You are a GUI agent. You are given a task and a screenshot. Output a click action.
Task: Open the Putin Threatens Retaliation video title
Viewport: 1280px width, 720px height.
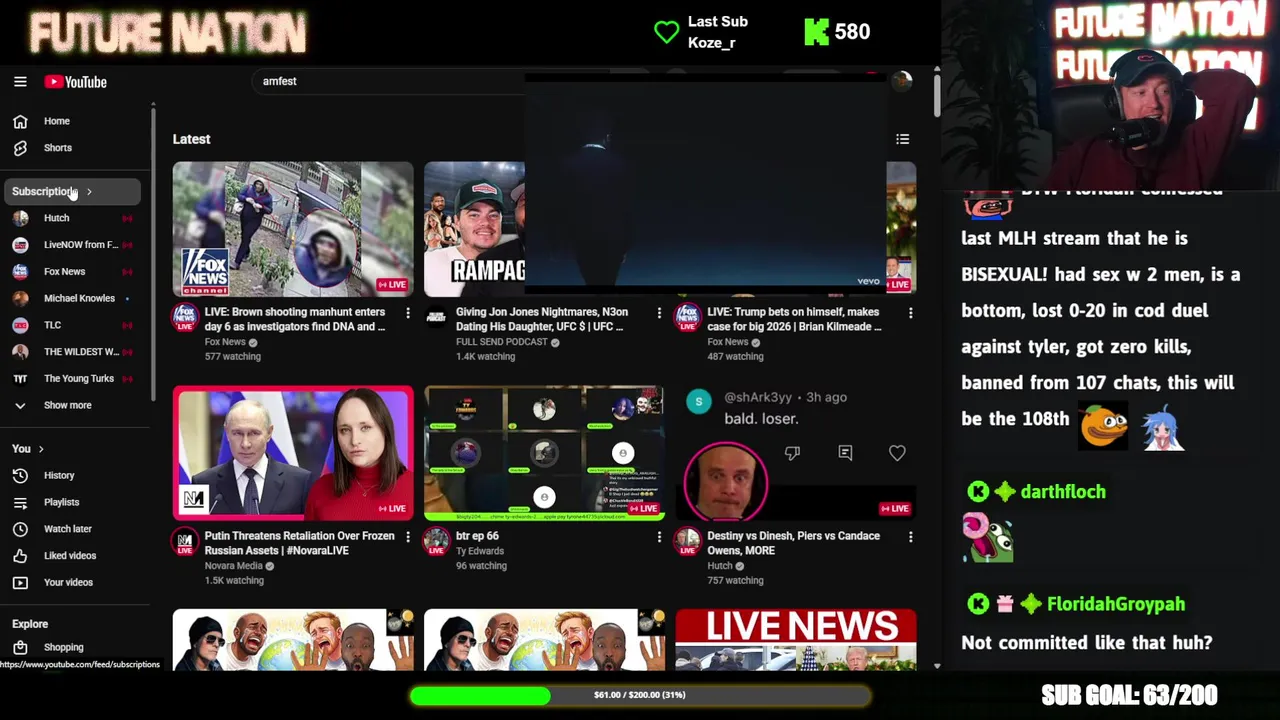pos(300,543)
